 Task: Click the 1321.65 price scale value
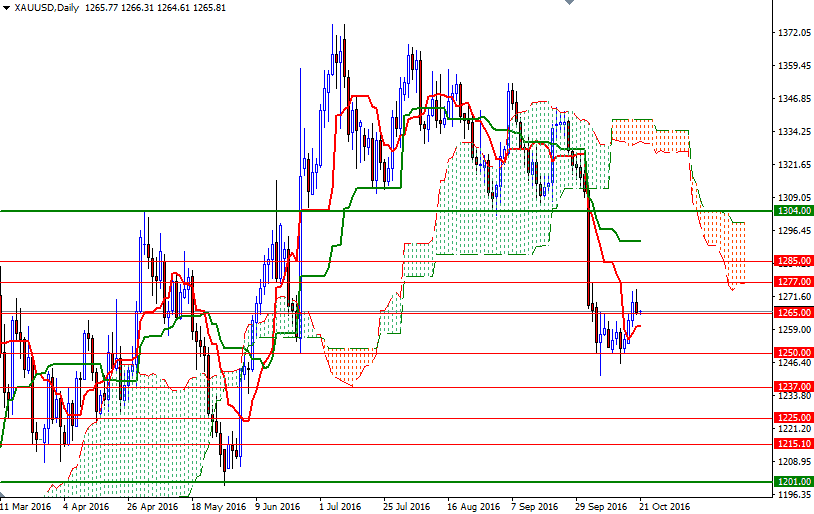[x=794, y=165]
